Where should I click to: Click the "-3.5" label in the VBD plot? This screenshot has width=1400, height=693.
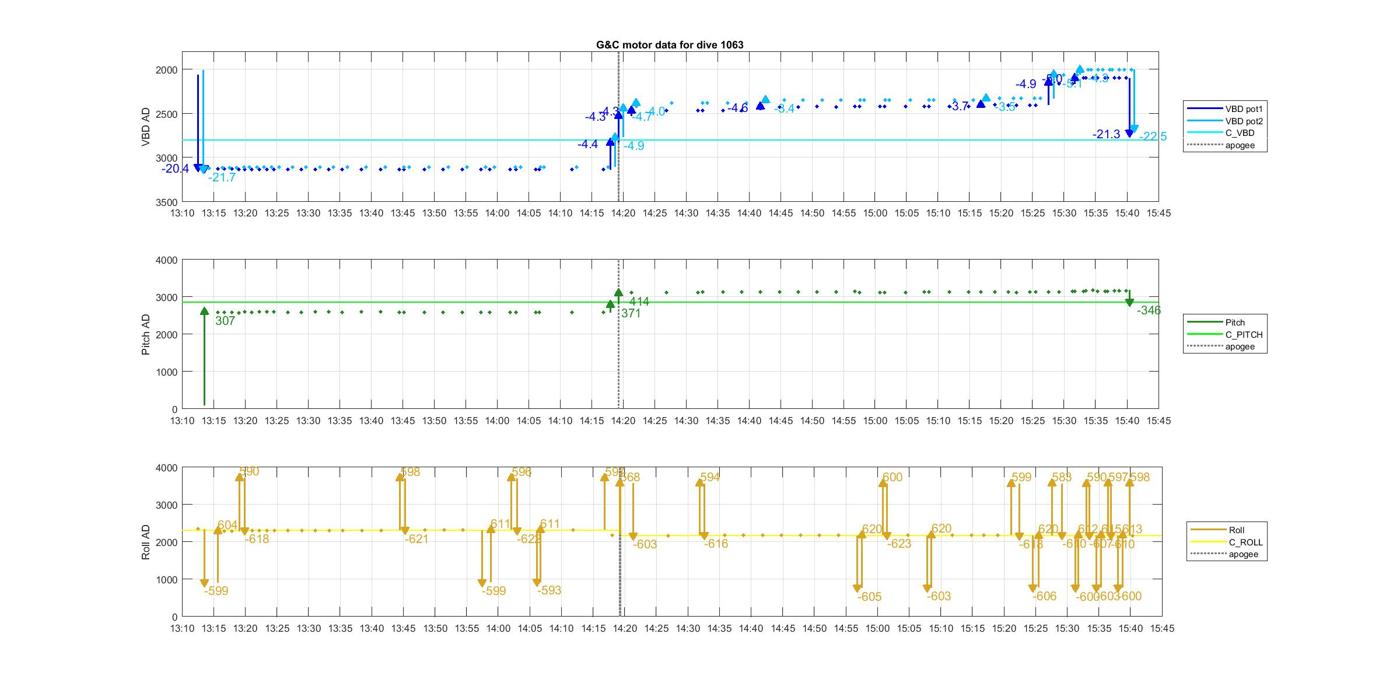point(1006,107)
